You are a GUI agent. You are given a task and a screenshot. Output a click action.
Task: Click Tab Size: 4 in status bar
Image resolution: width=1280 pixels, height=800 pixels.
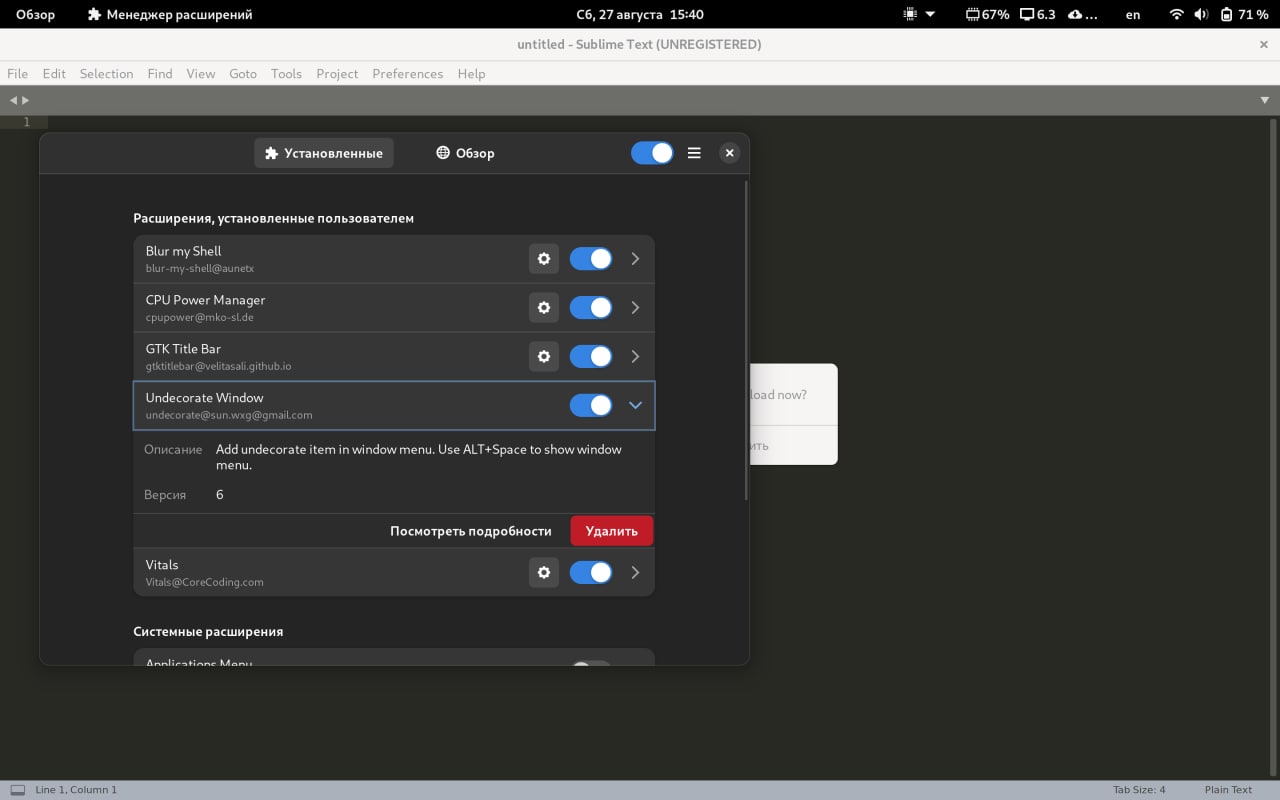click(x=1139, y=790)
